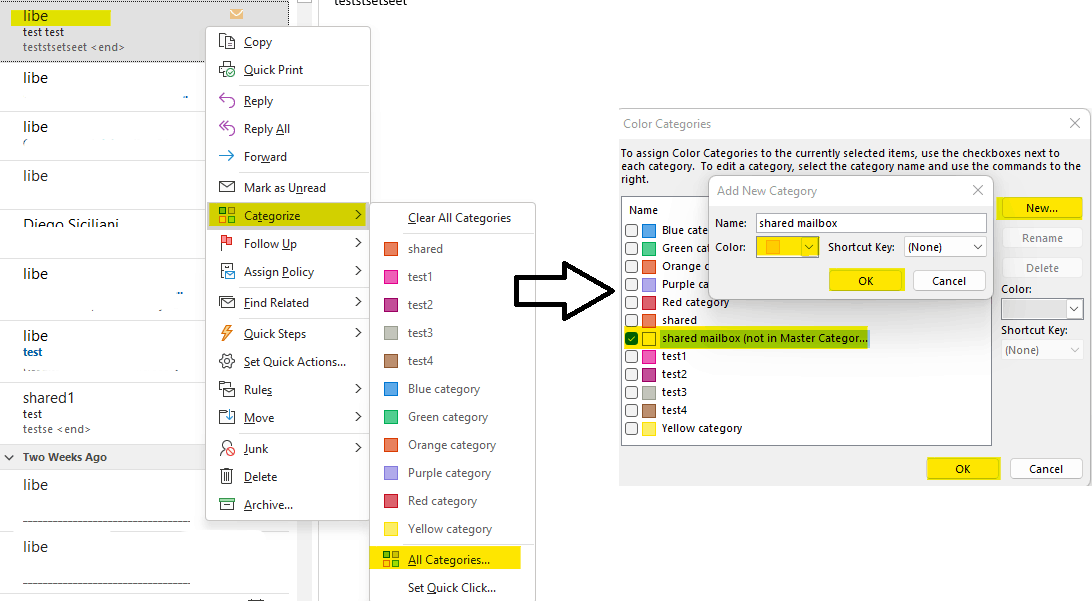This screenshot has height=601, width=1092.
Task: Apply the Purple category swatch in submenu
Action: point(391,473)
